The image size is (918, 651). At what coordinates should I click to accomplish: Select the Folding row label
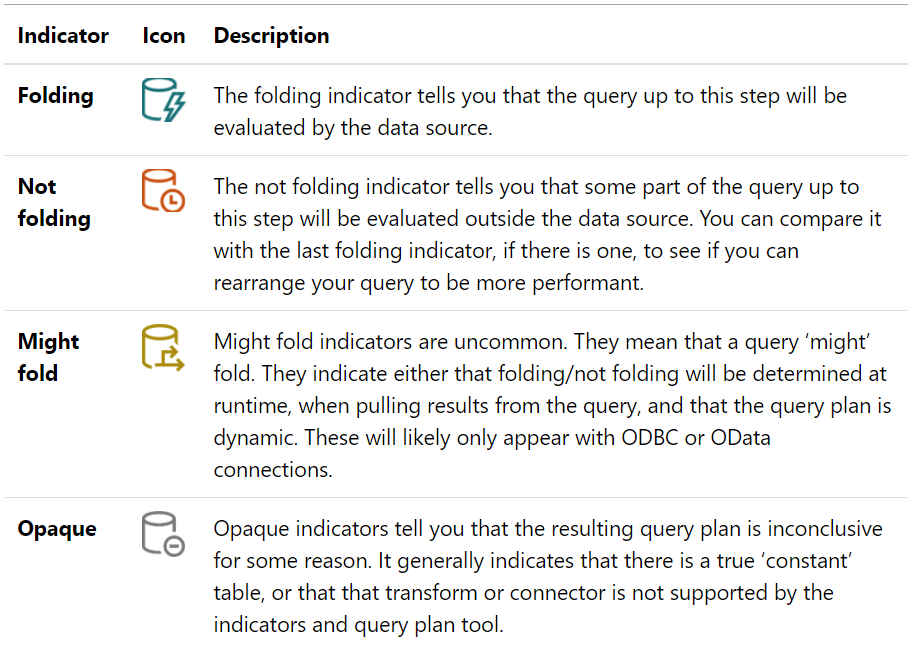click(x=56, y=96)
